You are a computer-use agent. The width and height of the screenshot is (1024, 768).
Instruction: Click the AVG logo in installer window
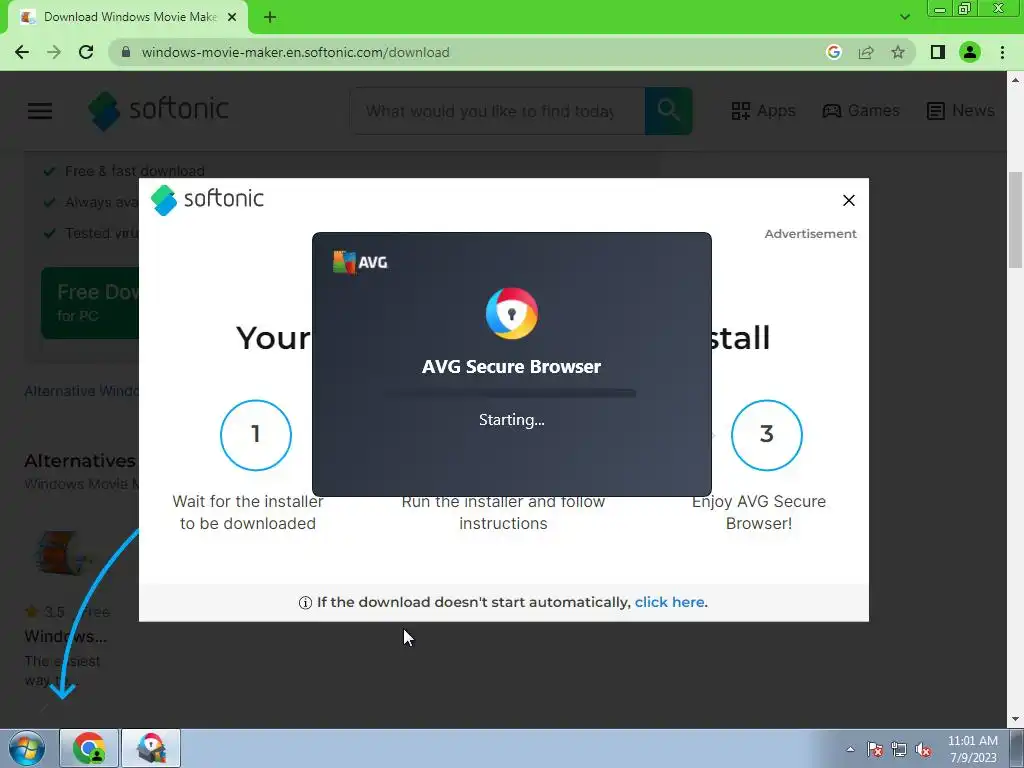(x=360, y=262)
